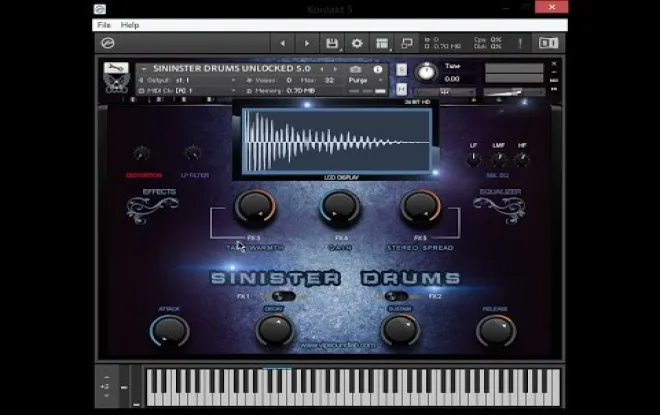Click the Gain FX4 knob
Screen dimensions: 660x415
tap(340, 208)
